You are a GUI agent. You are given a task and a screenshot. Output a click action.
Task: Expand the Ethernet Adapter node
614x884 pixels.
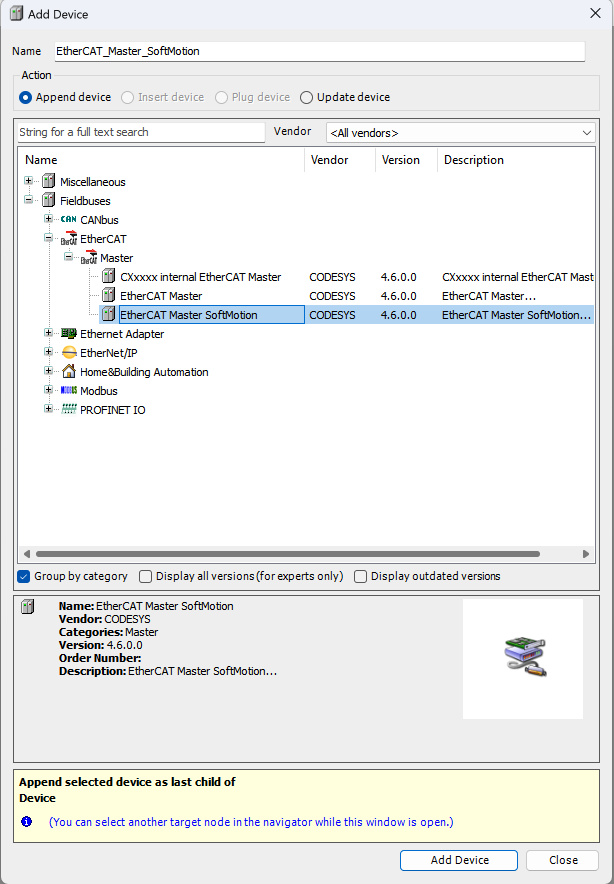coord(48,333)
